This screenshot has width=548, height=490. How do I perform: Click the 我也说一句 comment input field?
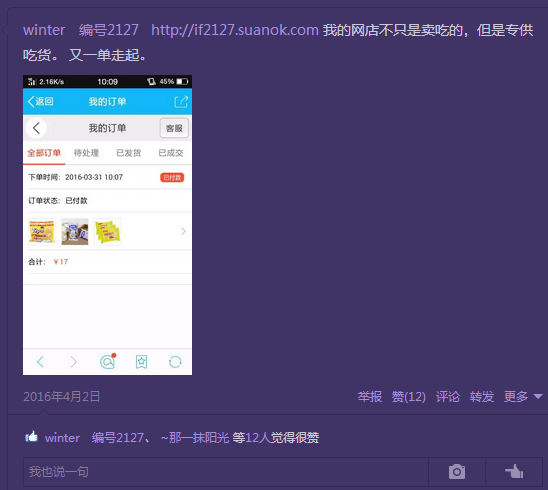[226, 472]
